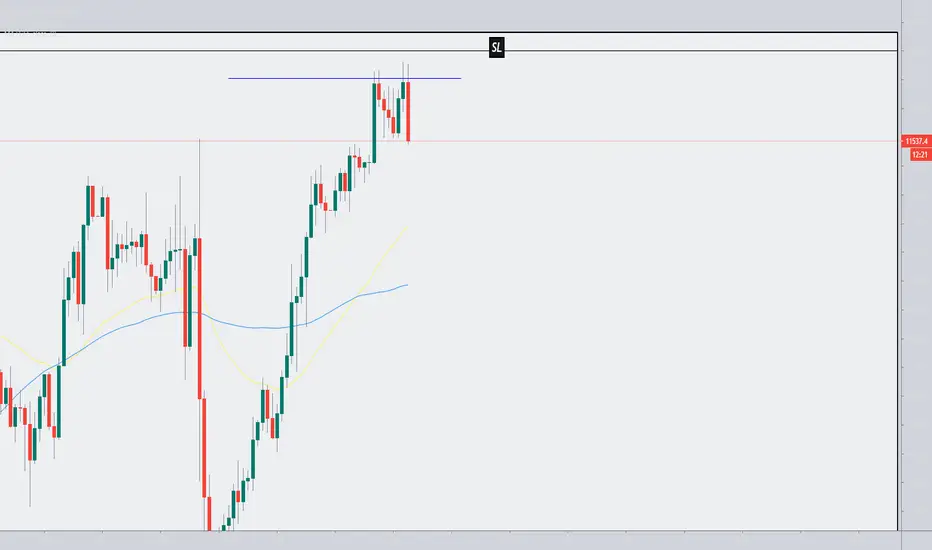Click the 12:21 candle countdown label
The height and width of the screenshot is (550, 932).
tap(920, 155)
